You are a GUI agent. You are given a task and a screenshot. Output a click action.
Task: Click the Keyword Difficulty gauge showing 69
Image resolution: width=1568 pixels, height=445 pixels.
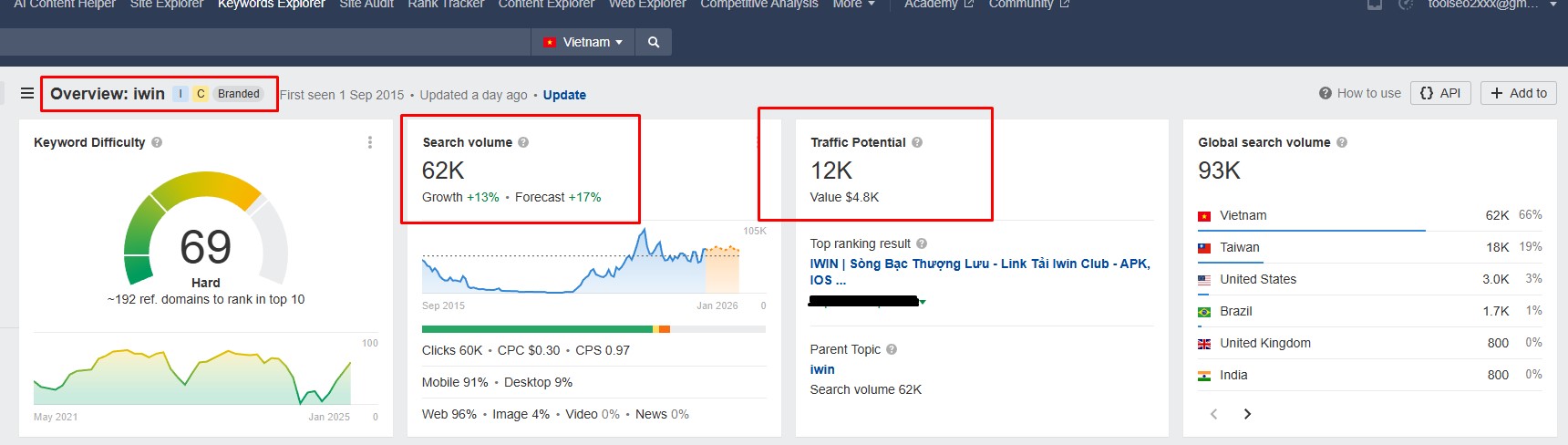[x=206, y=228]
